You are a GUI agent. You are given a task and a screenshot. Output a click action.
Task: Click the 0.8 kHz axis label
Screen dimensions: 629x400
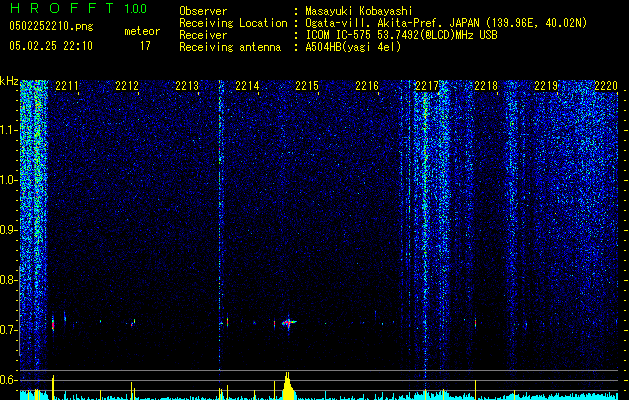pos(9,280)
